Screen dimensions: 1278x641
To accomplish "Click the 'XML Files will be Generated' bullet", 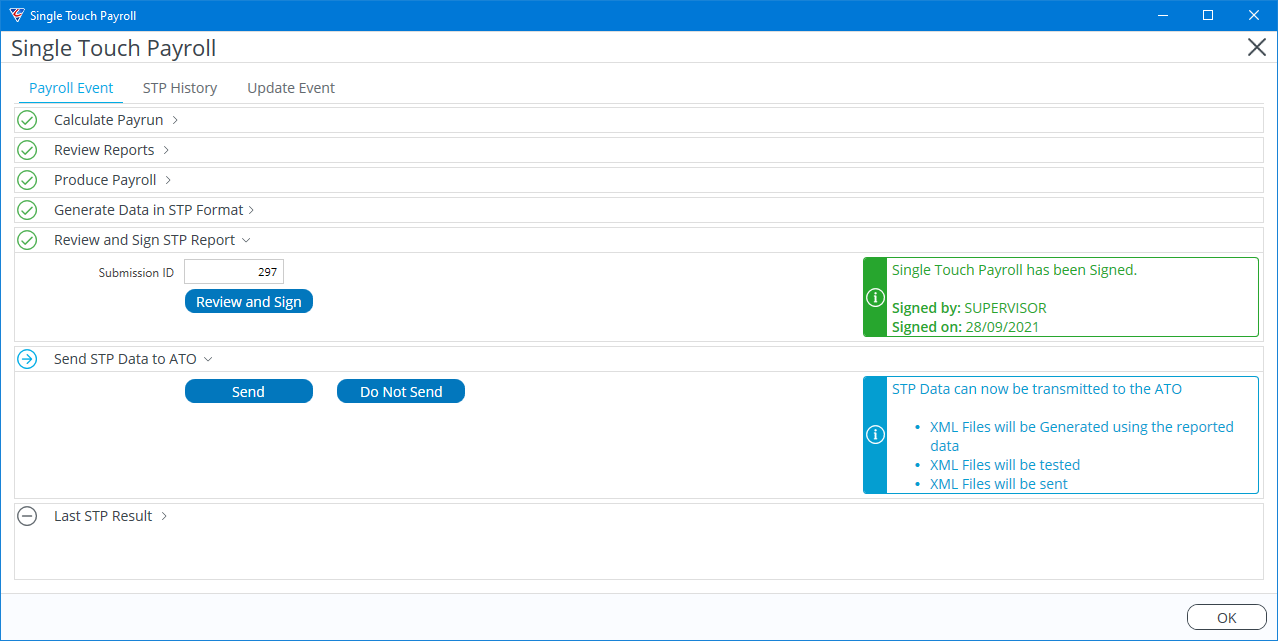I will click(x=1082, y=436).
